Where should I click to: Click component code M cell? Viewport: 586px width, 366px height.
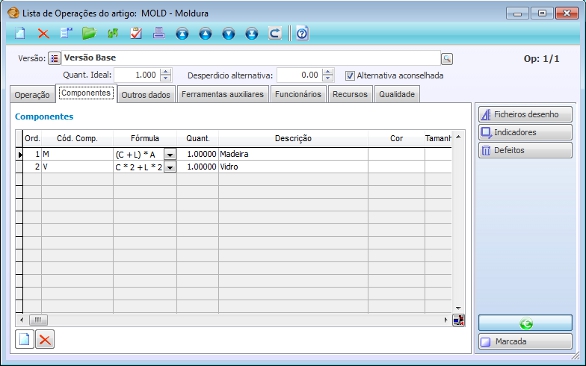[x=77, y=154]
